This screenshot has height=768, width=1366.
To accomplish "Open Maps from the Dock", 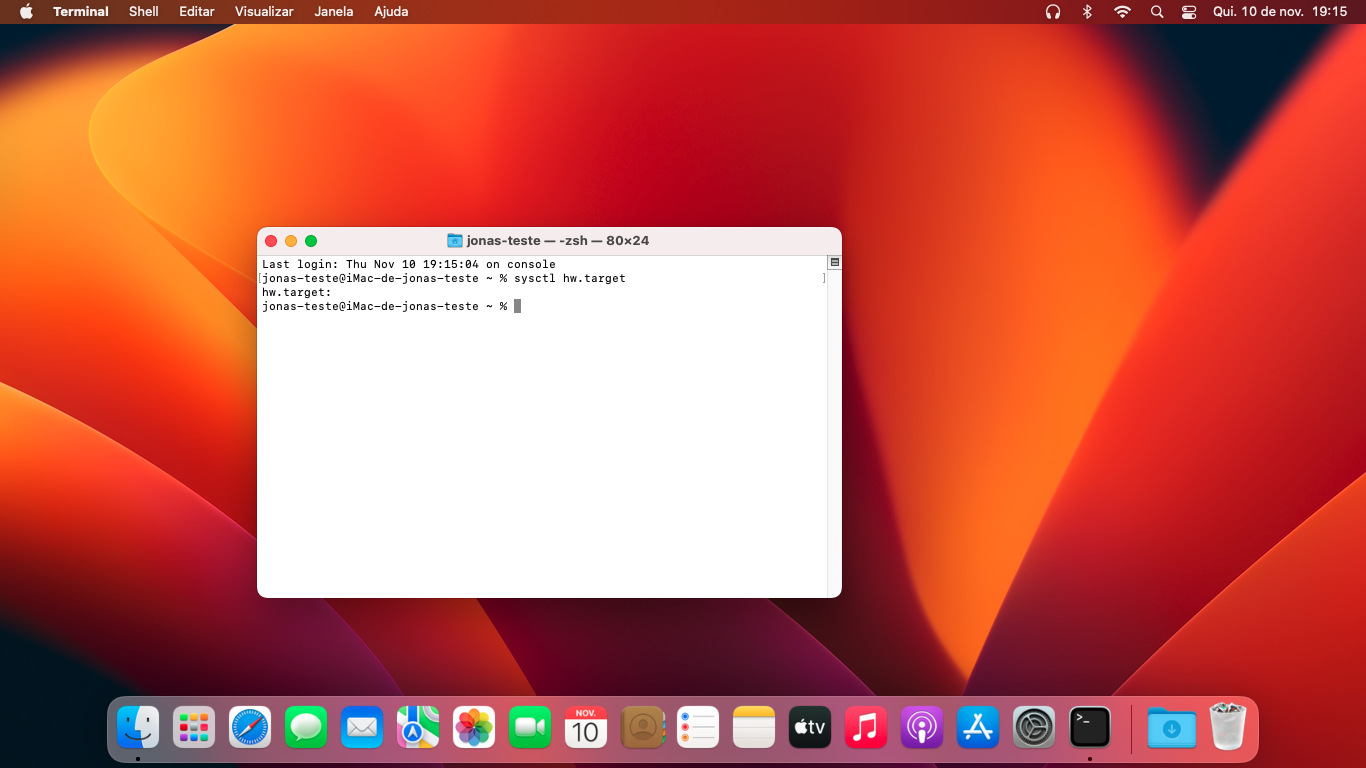I will (x=417, y=727).
